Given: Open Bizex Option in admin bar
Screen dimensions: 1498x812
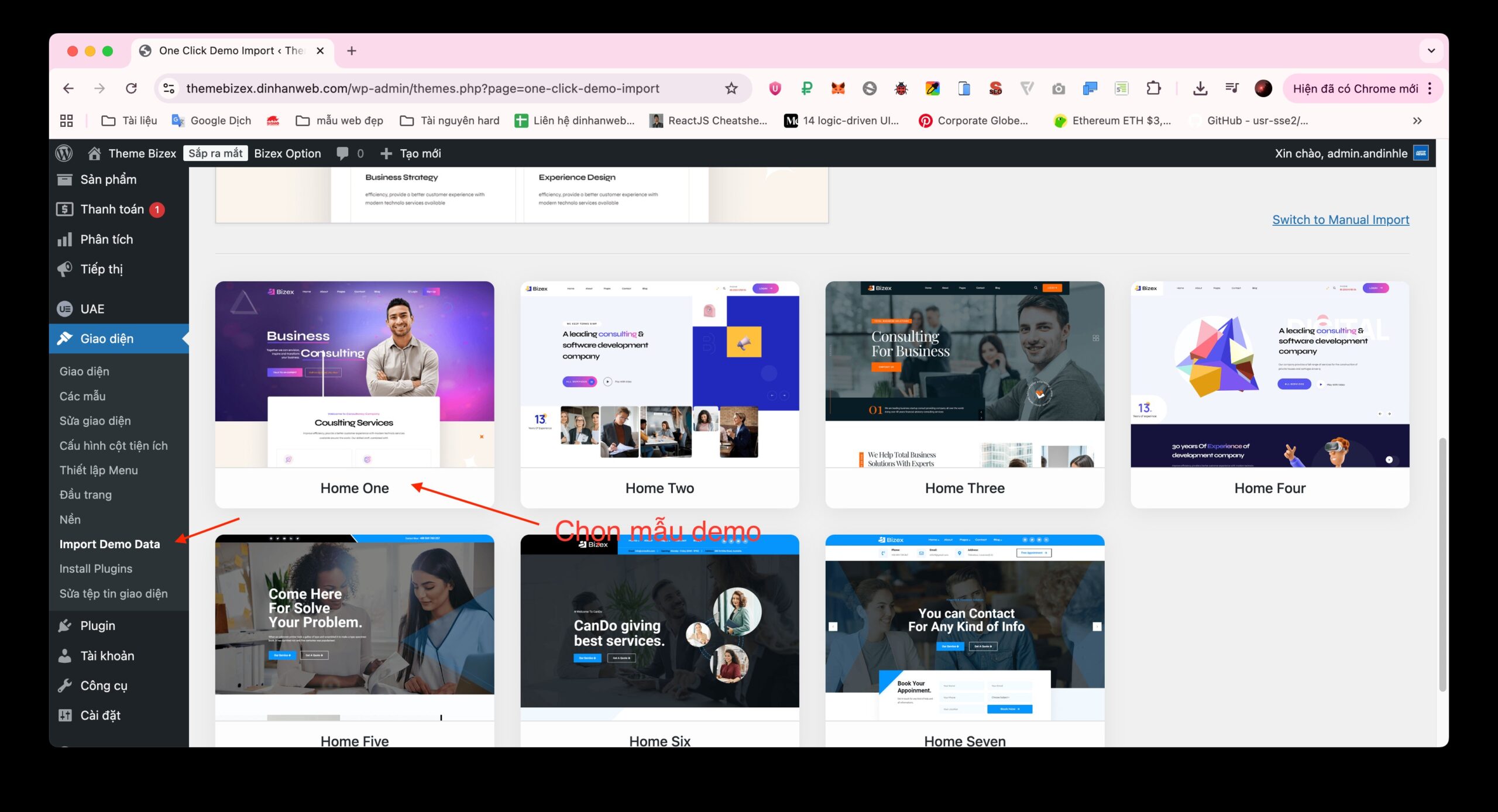Looking at the screenshot, I should click(x=287, y=153).
